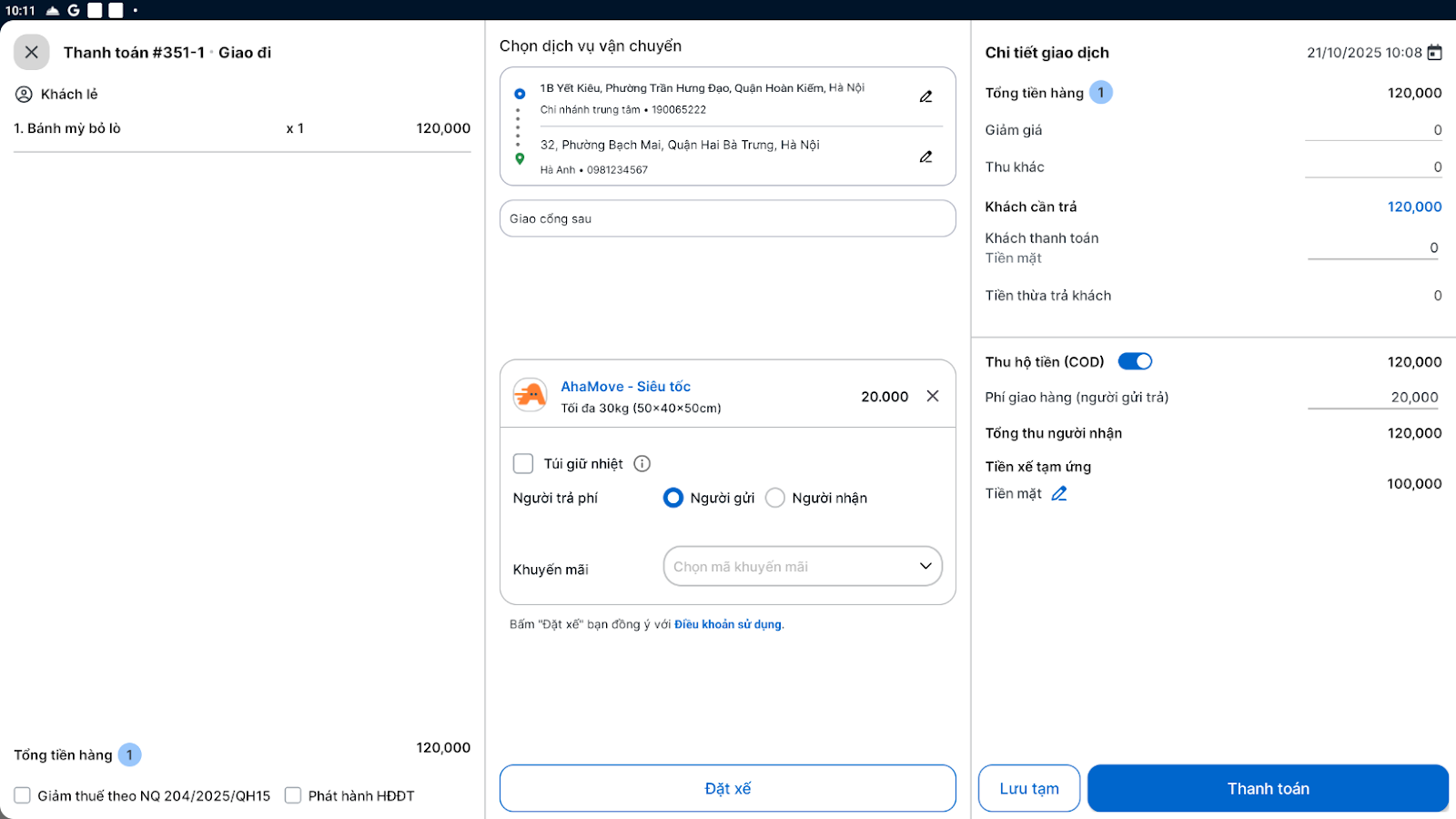Enable the Túi giữ nhiệt checkbox
The width and height of the screenshot is (1456, 819).
523,464
